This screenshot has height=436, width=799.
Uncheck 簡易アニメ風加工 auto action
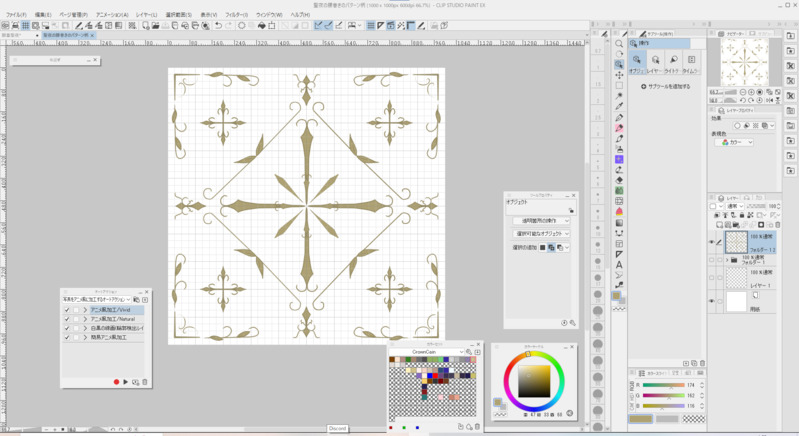67,337
